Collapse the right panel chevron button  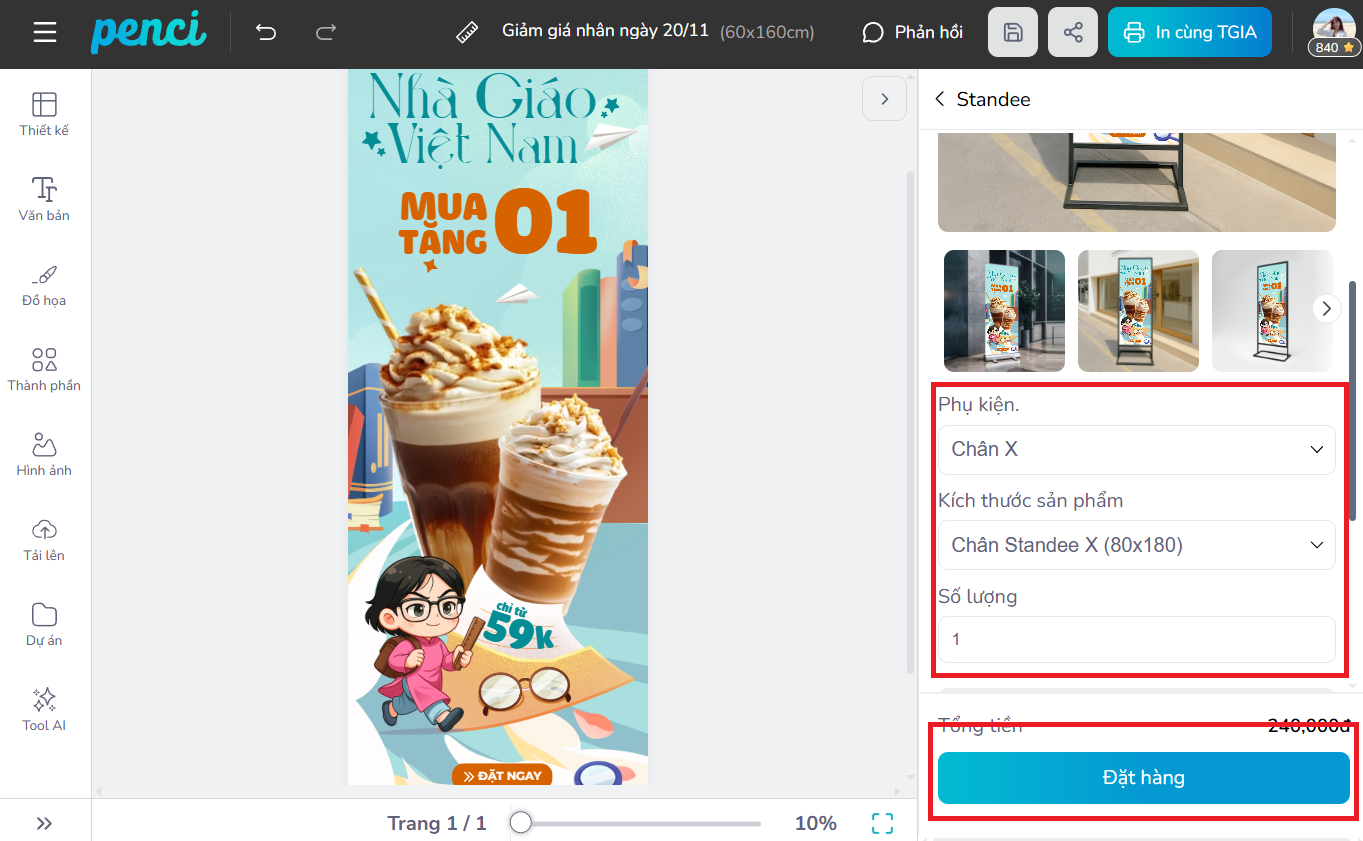point(884,99)
